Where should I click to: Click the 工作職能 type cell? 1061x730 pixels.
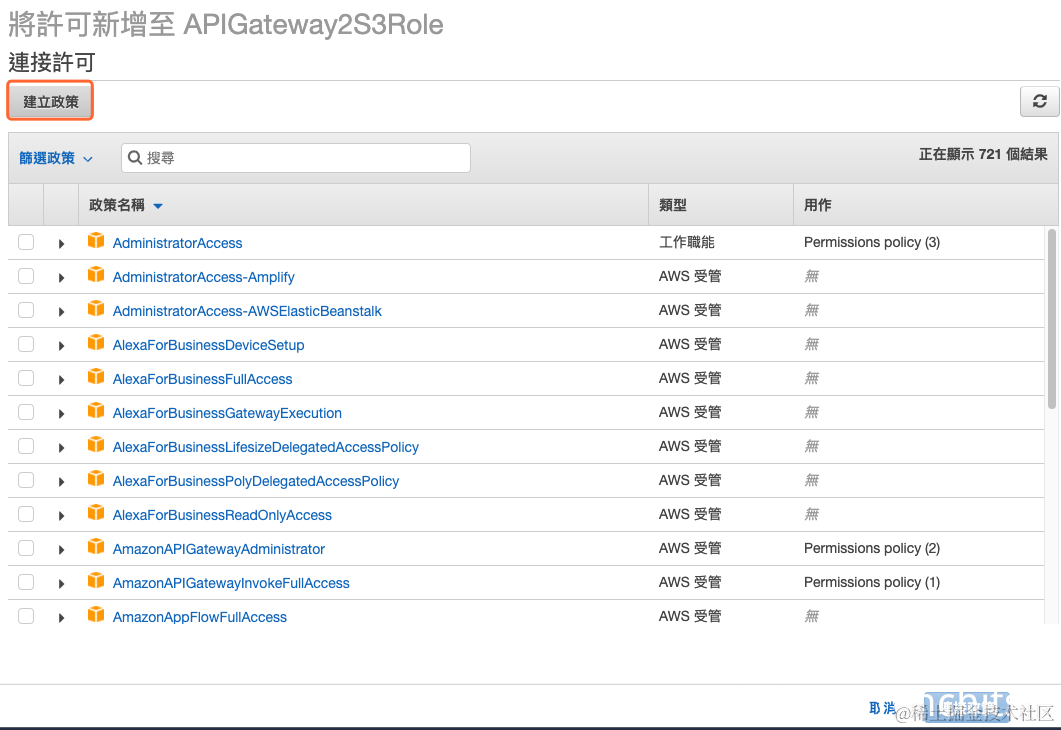pyautogui.click(x=687, y=242)
